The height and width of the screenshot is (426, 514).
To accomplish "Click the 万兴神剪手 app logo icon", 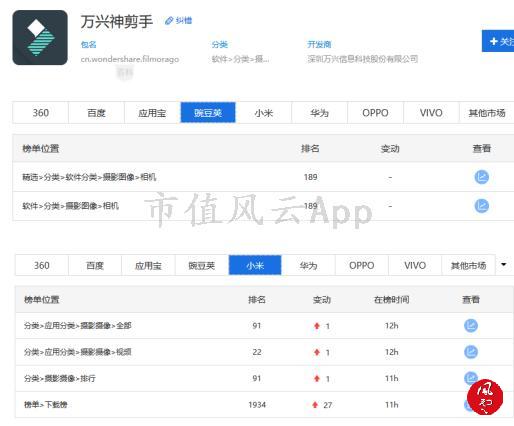I will [x=40, y=37].
